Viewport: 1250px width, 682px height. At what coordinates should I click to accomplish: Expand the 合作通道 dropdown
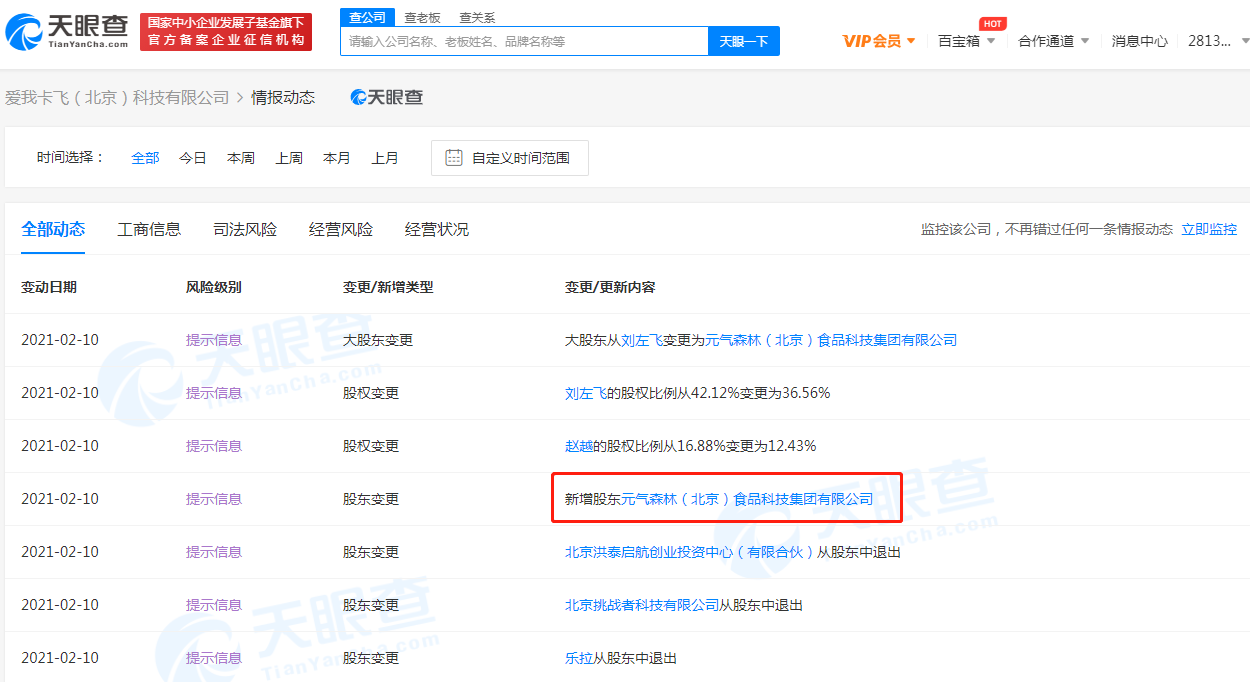1047,42
